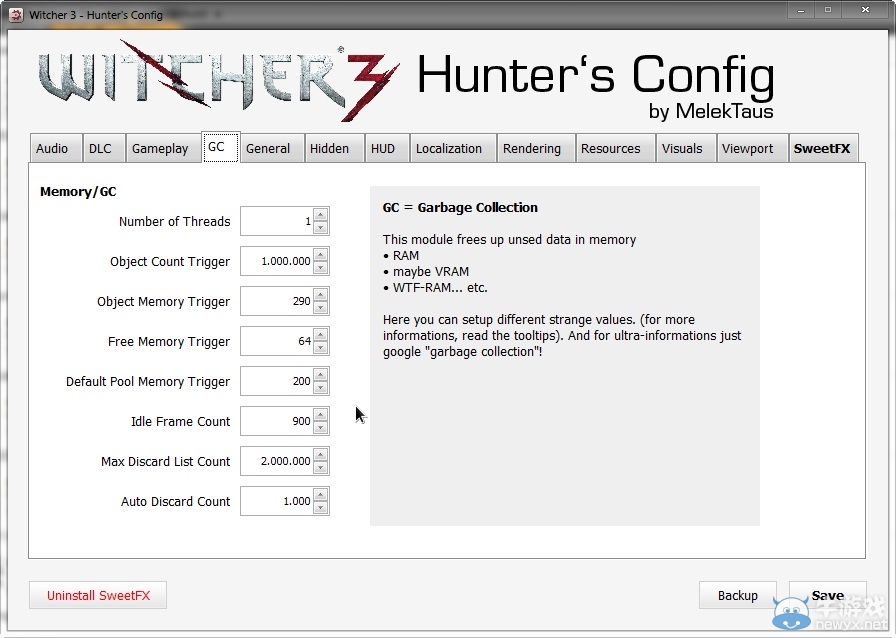Increase Idle Frame Count value
The image size is (896, 638).
pyautogui.click(x=321, y=415)
